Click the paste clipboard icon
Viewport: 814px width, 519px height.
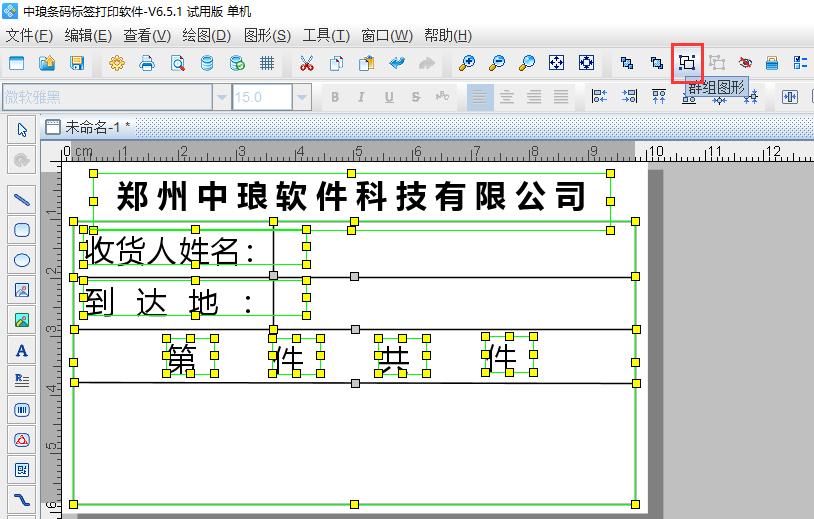(367, 63)
